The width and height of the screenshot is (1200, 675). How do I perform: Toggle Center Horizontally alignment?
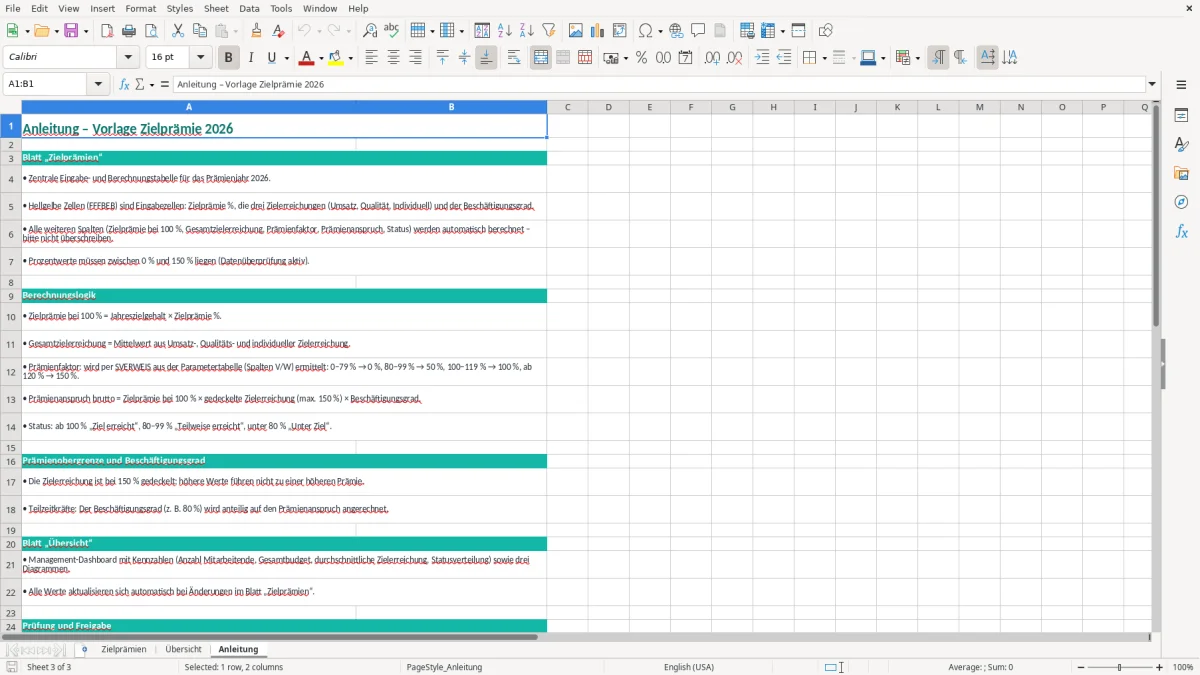click(394, 58)
